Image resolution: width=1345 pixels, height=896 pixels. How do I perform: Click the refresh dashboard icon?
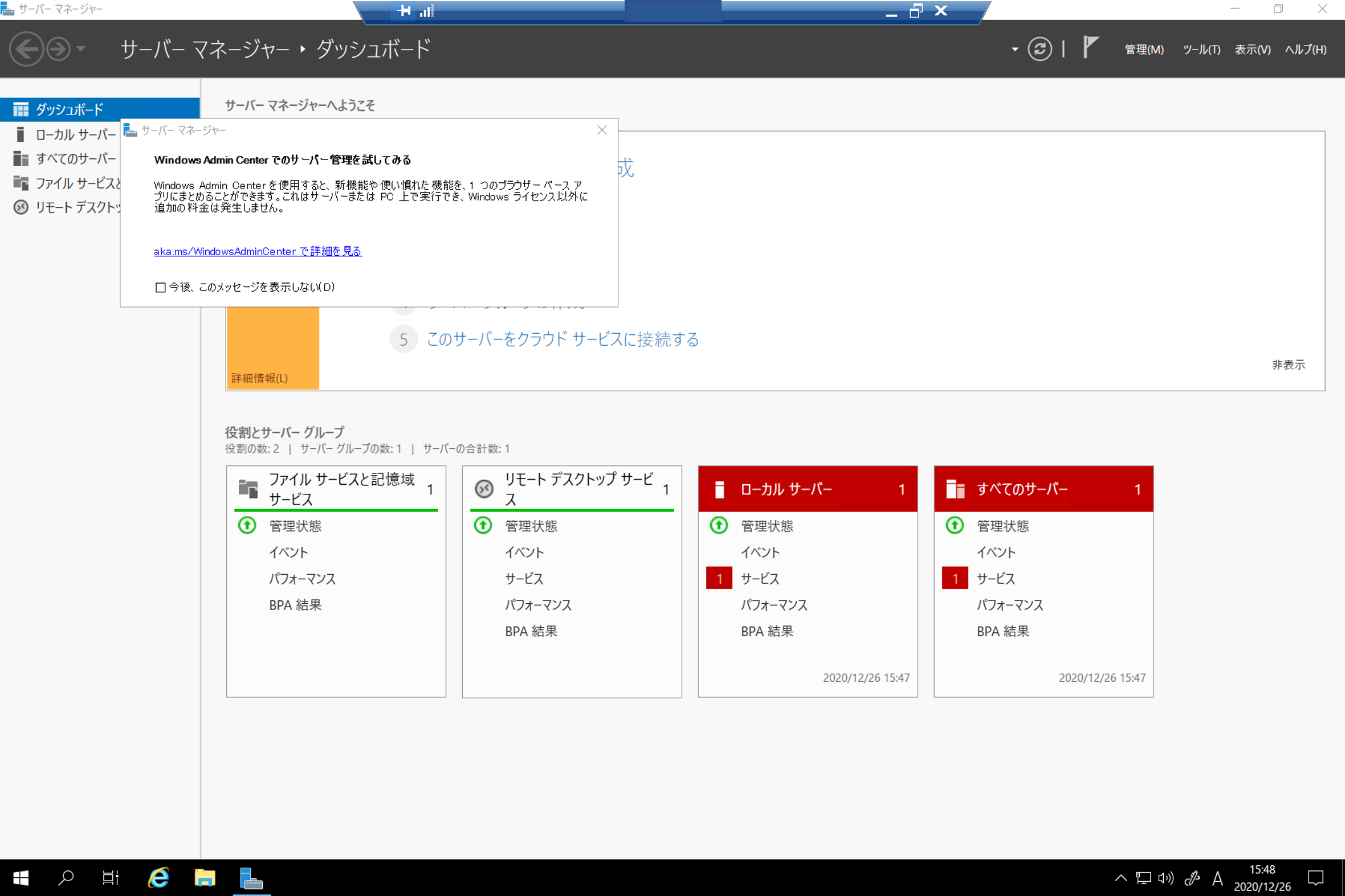[x=1039, y=49]
